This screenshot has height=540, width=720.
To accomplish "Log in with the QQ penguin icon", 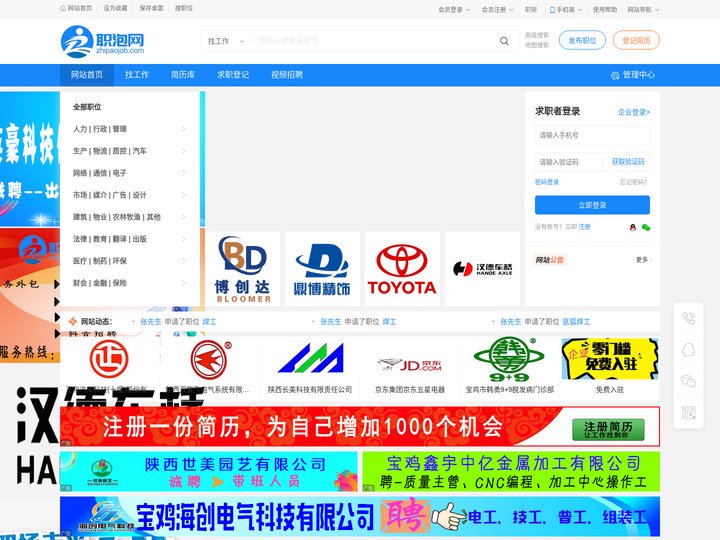I will [633, 227].
